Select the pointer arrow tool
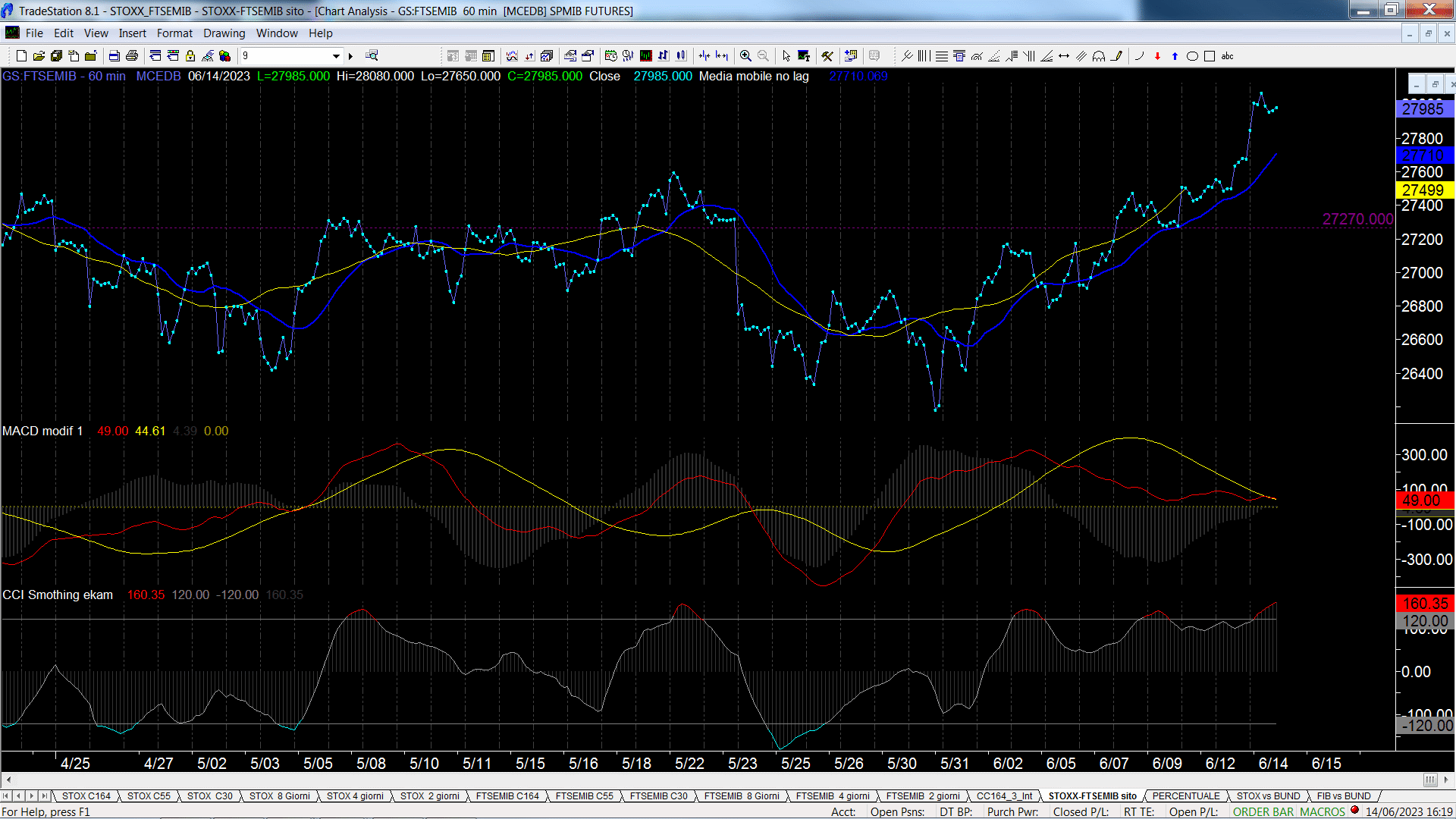The image size is (1456, 819). click(x=786, y=55)
